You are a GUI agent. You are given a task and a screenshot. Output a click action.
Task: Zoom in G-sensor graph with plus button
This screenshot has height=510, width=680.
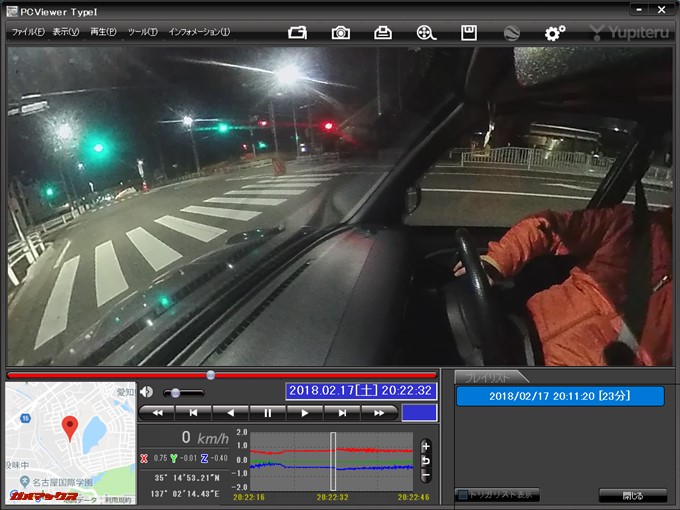click(425, 446)
